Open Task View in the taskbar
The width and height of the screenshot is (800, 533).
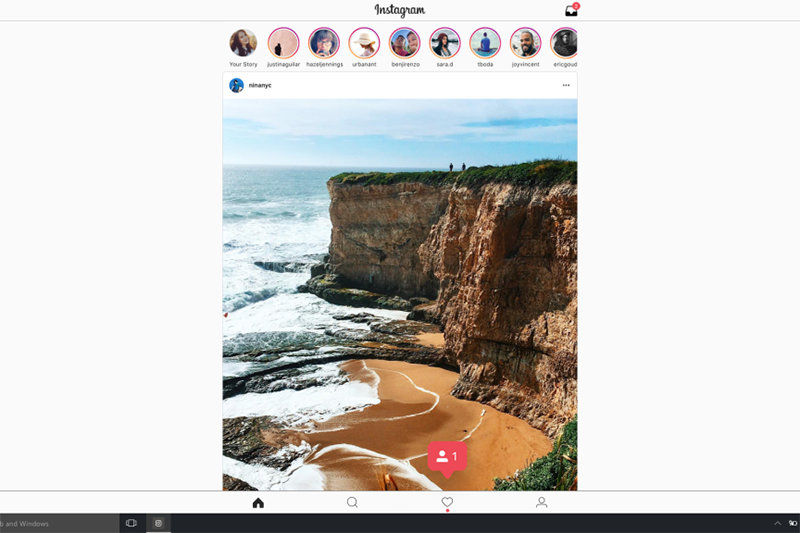131,523
